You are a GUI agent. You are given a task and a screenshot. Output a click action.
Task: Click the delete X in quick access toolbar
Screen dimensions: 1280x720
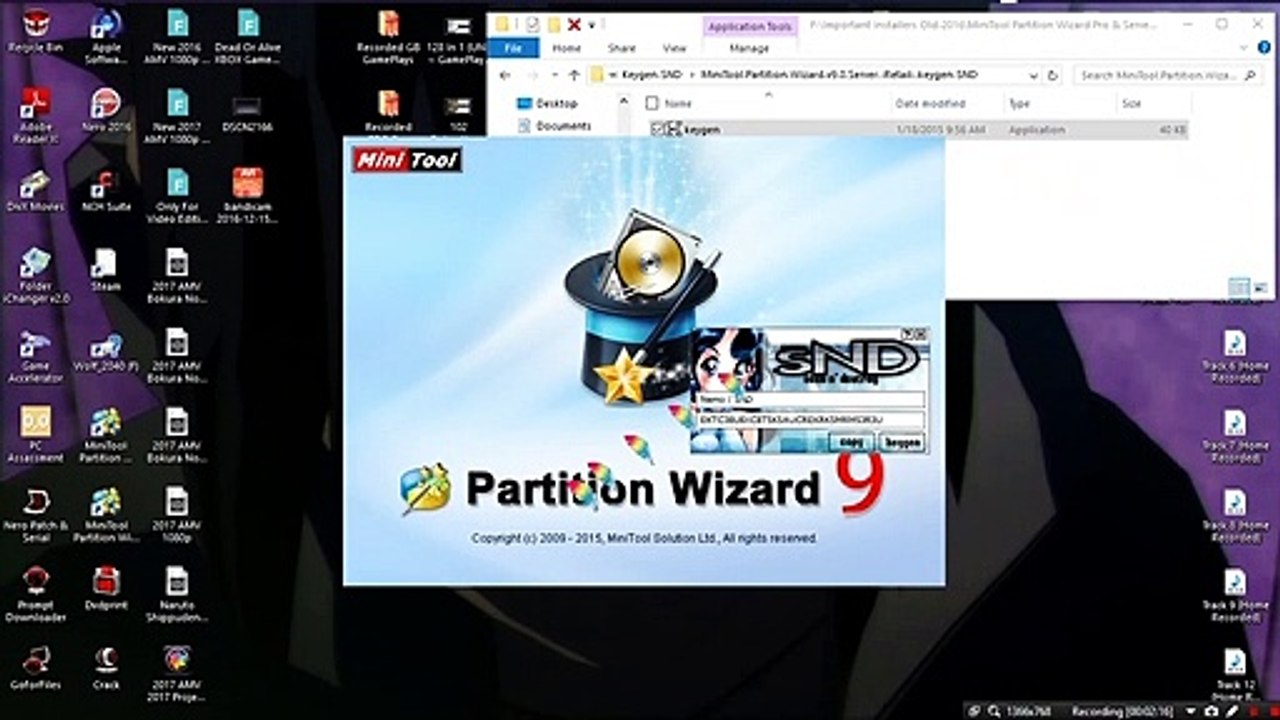(x=573, y=24)
